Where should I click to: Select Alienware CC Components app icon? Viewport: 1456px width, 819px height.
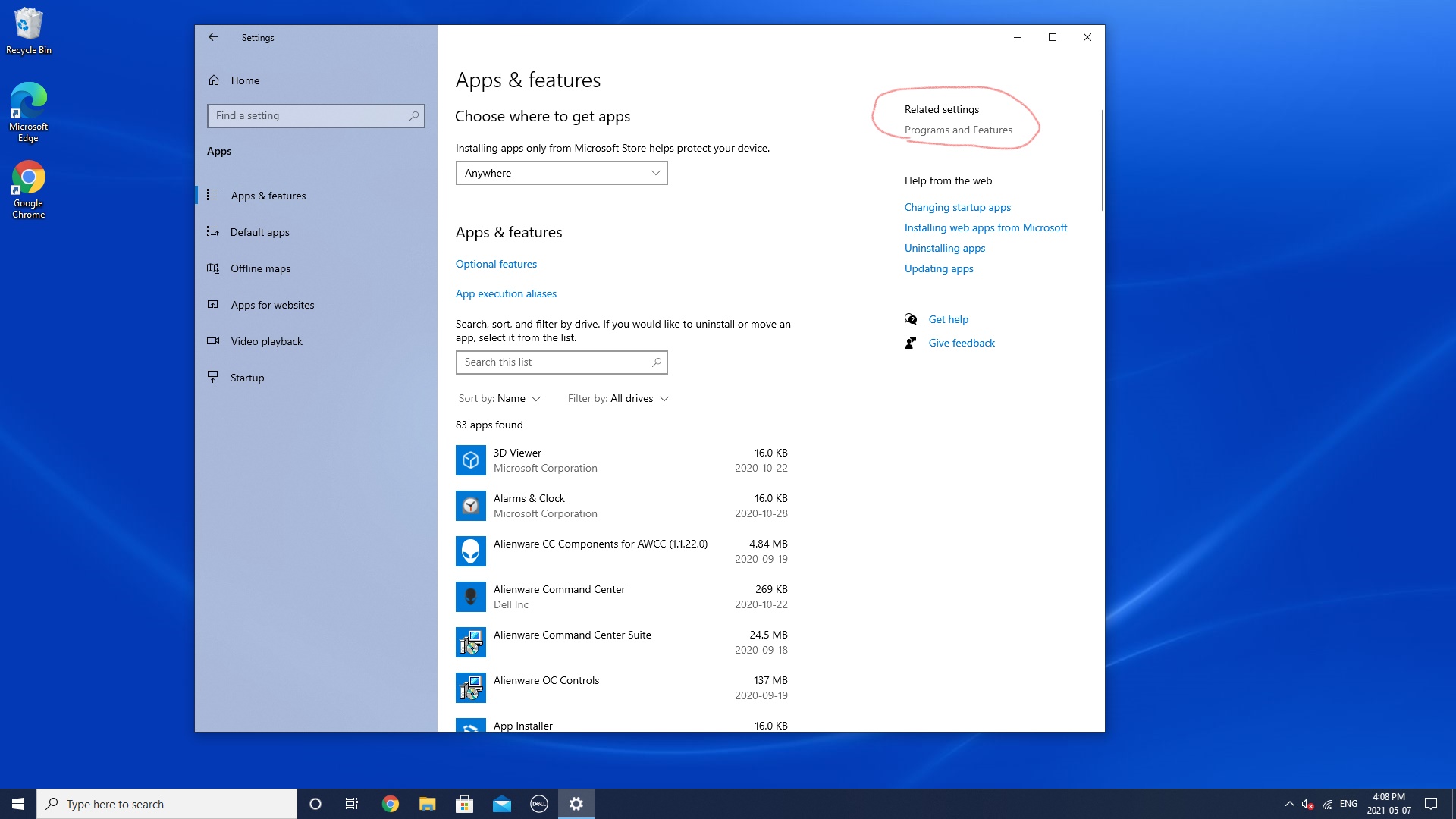coord(471,551)
